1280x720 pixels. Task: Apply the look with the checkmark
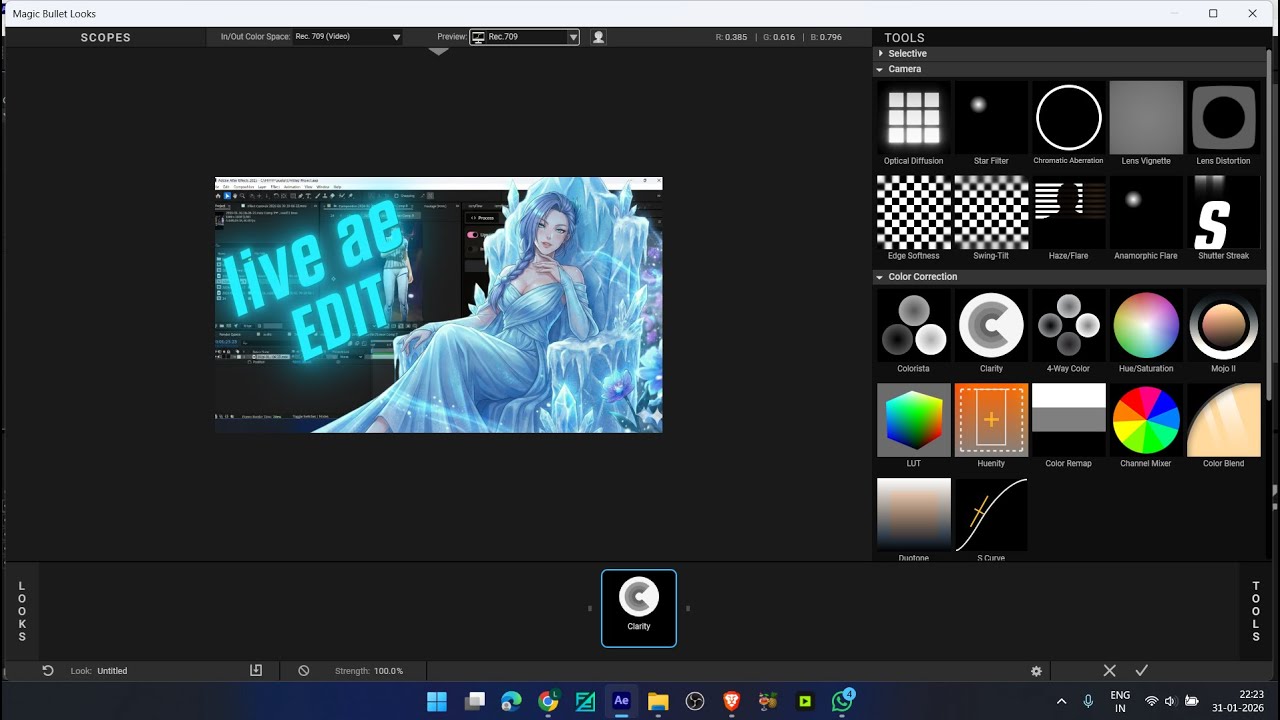(1141, 670)
